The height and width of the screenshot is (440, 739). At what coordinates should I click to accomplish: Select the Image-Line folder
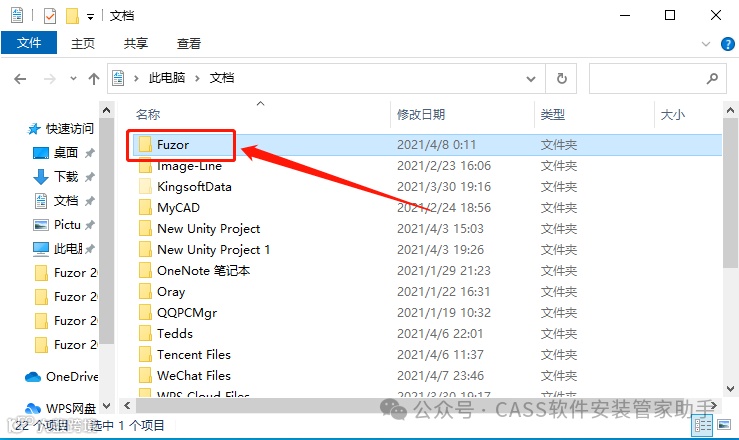point(189,166)
